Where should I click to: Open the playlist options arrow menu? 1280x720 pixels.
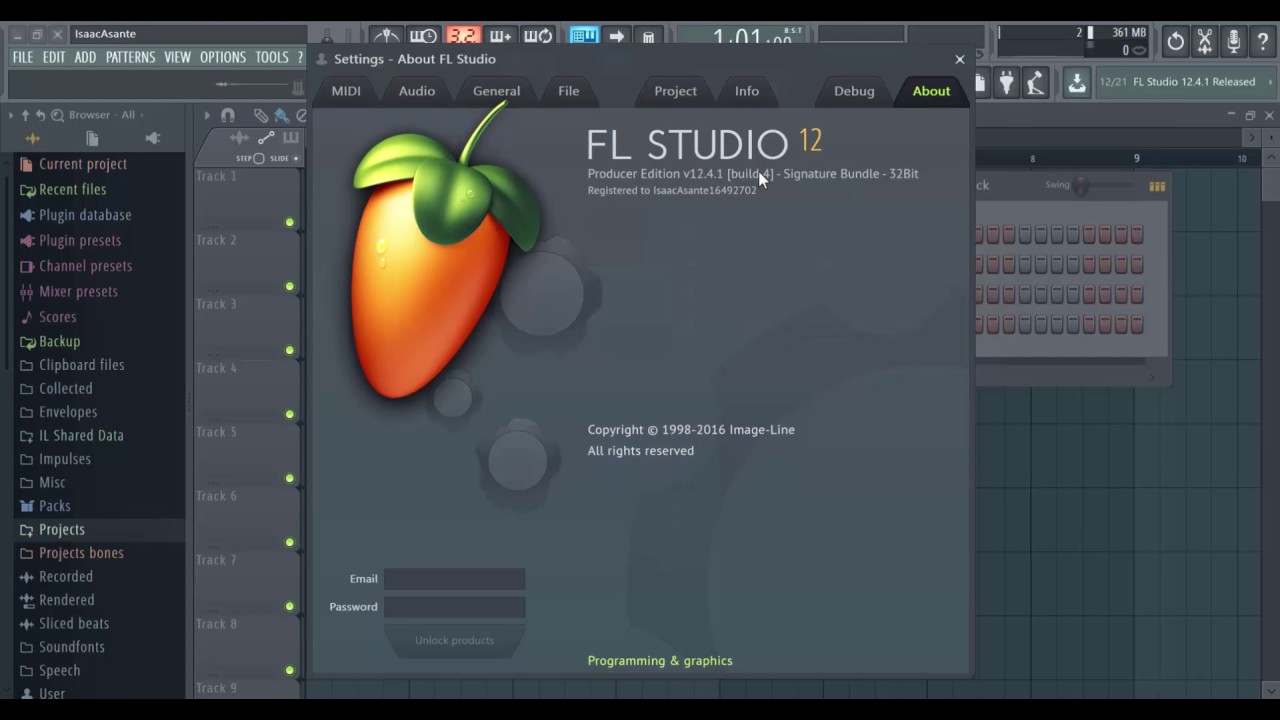[207, 115]
